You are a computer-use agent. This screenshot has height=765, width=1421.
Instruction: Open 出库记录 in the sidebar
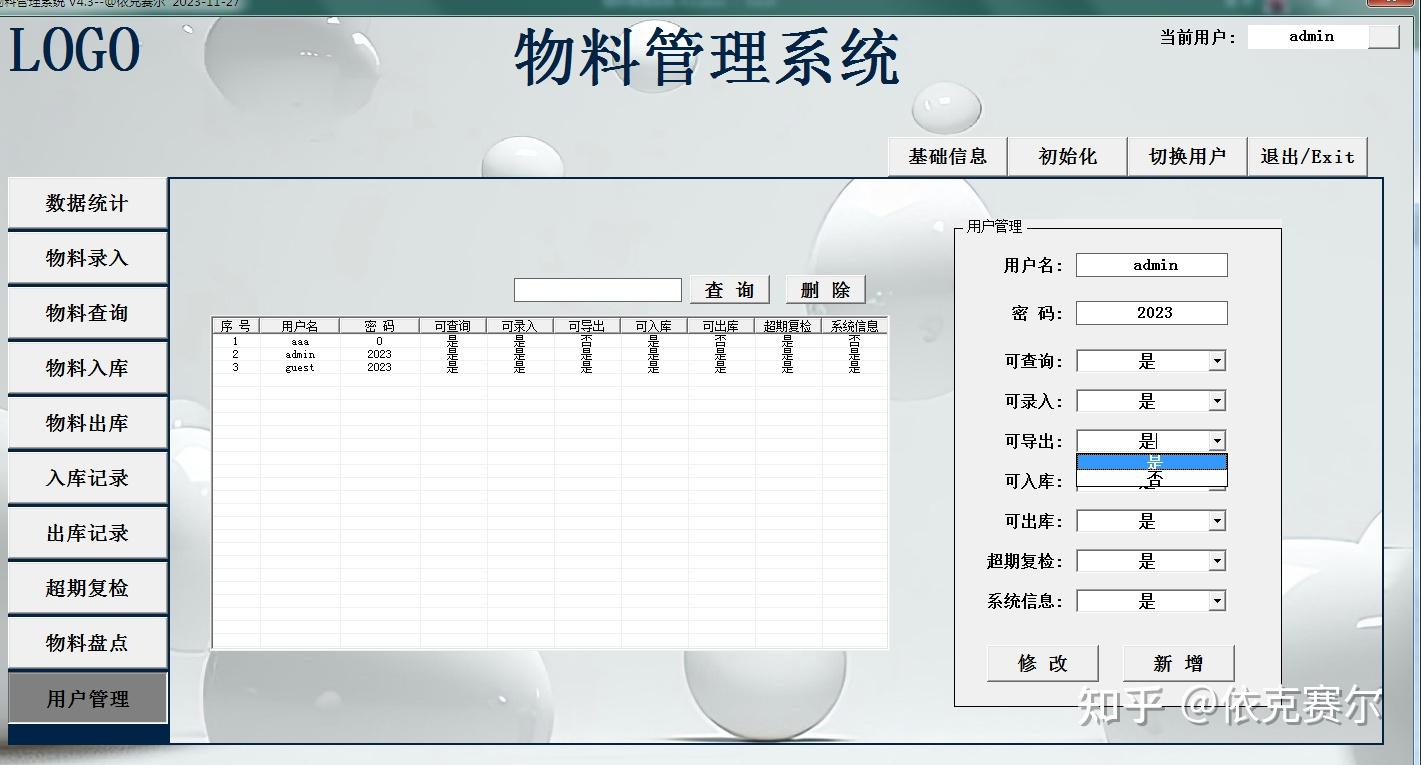pyautogui.click(x=87, y=533)
